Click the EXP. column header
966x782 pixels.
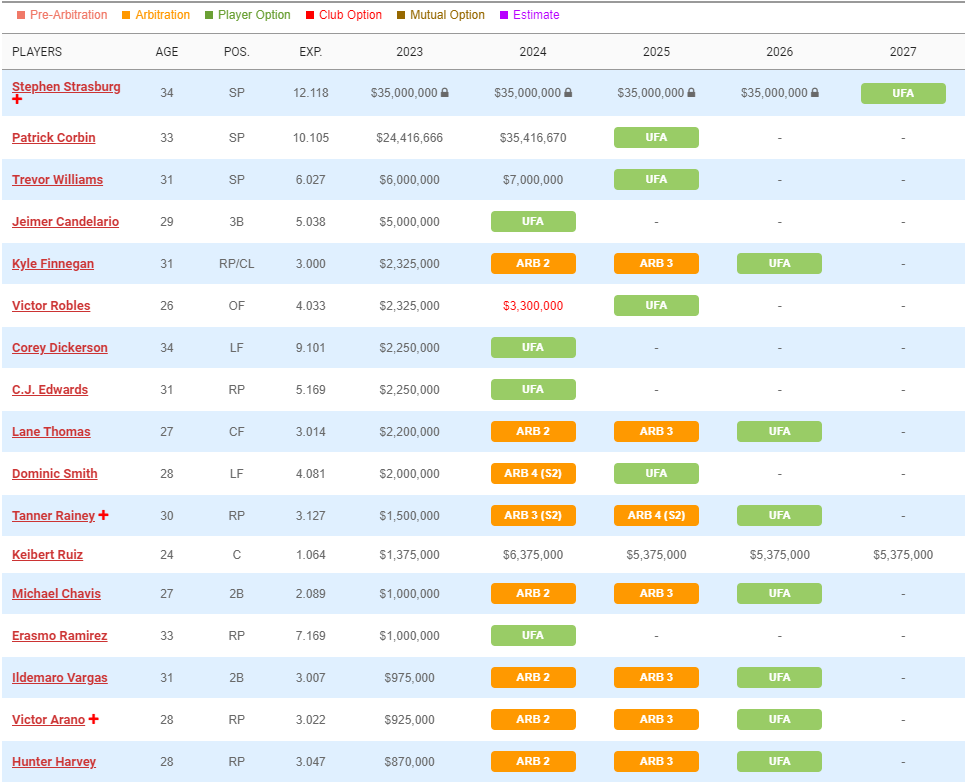click(310, 52)
